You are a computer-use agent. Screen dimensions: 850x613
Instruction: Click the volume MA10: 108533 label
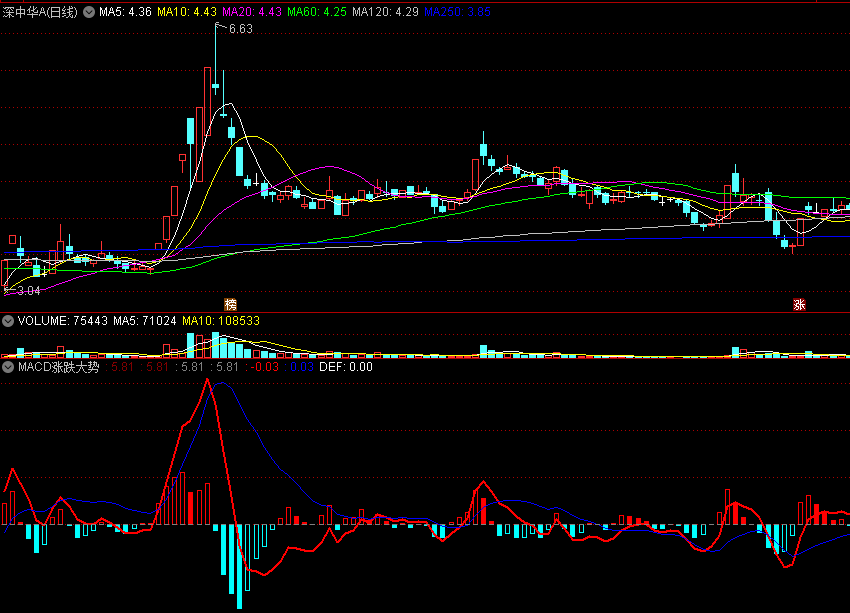coord(221,321)
